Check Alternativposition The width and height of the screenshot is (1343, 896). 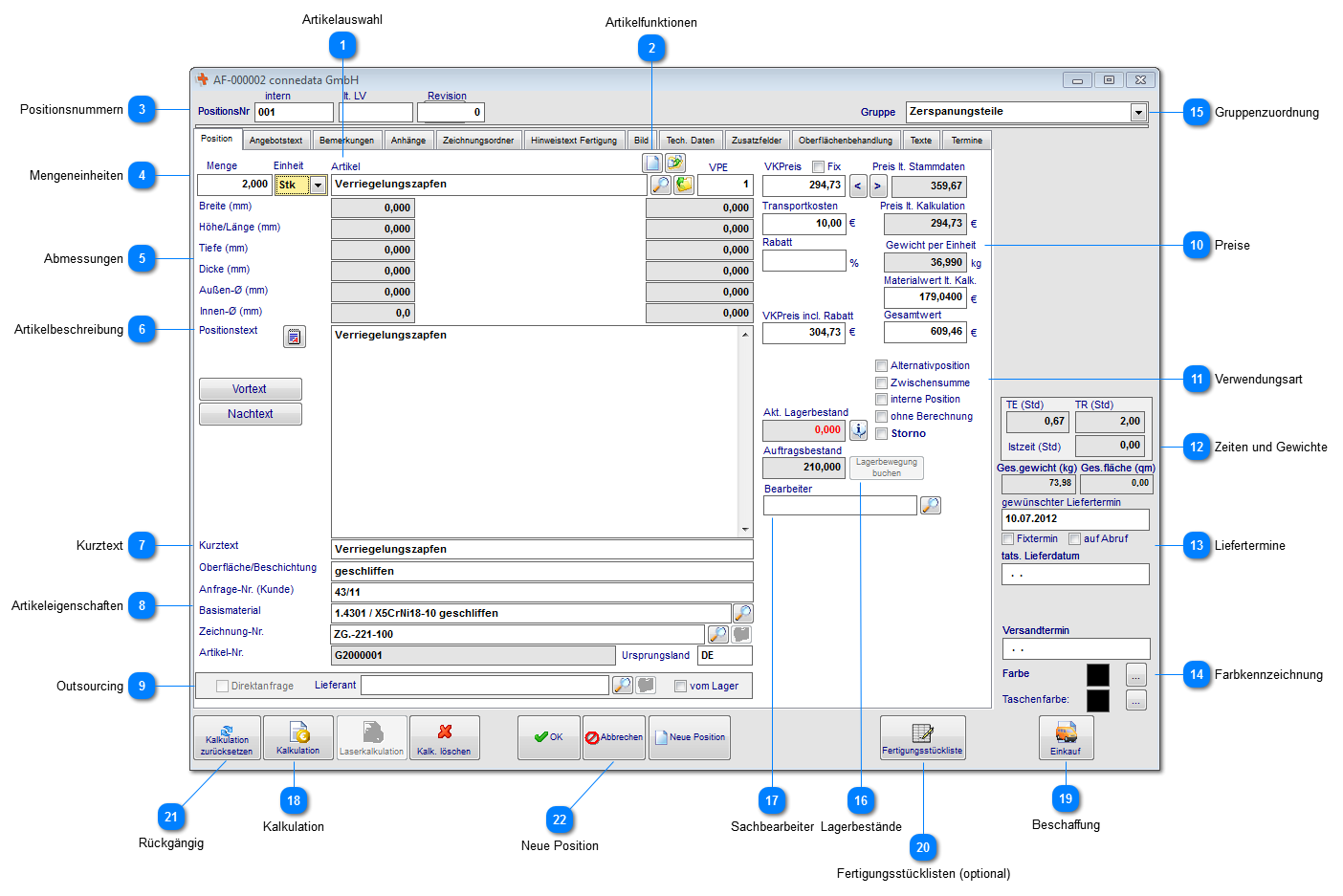tap(881, 365)
